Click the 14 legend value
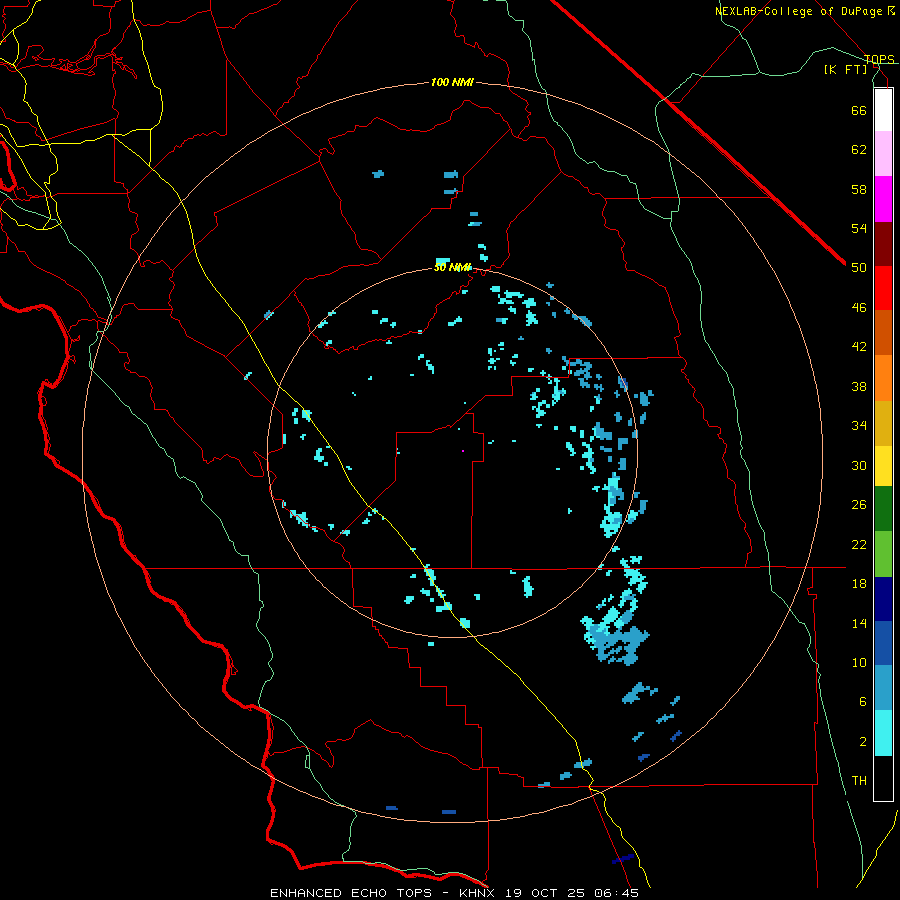Viewport: 900px width, 900px height. [x=859, y=623]
